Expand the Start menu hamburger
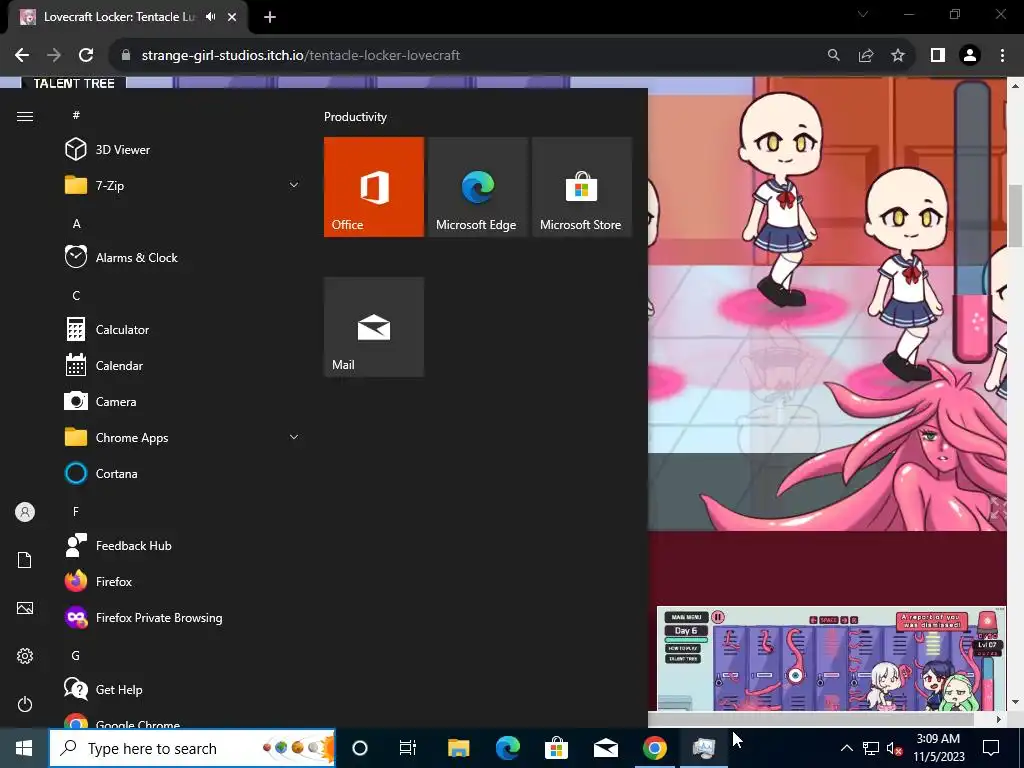Screen dimensions: 1024x768 (x=25, y=116)
